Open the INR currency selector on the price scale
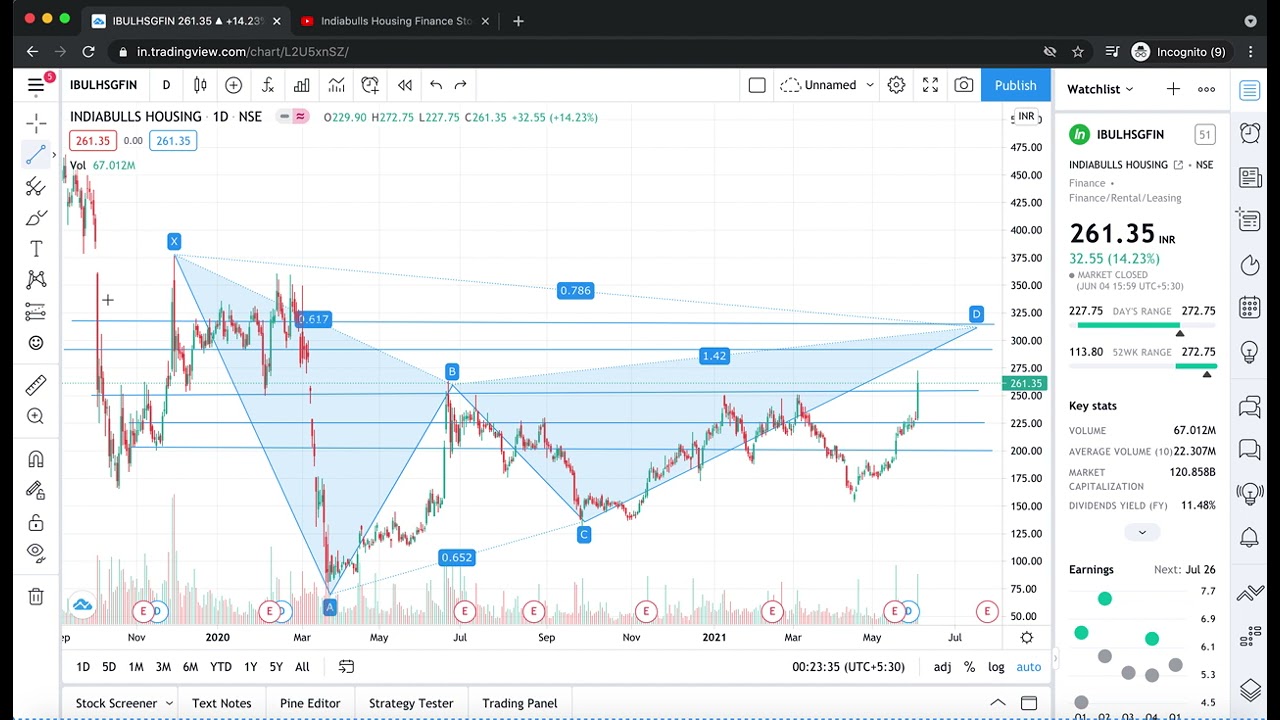Image resolution: width=1280 pixels, height=720 pixels. click(1026, 117)
